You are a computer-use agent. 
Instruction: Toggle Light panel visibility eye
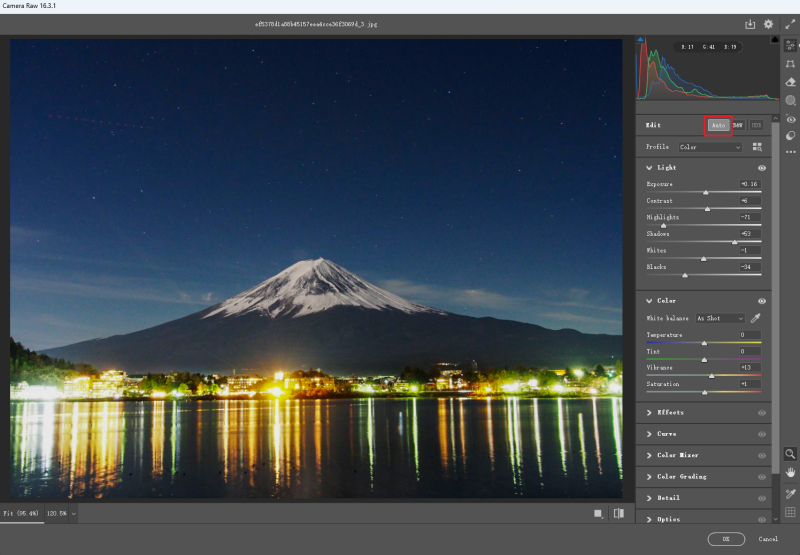coord(762,168)
